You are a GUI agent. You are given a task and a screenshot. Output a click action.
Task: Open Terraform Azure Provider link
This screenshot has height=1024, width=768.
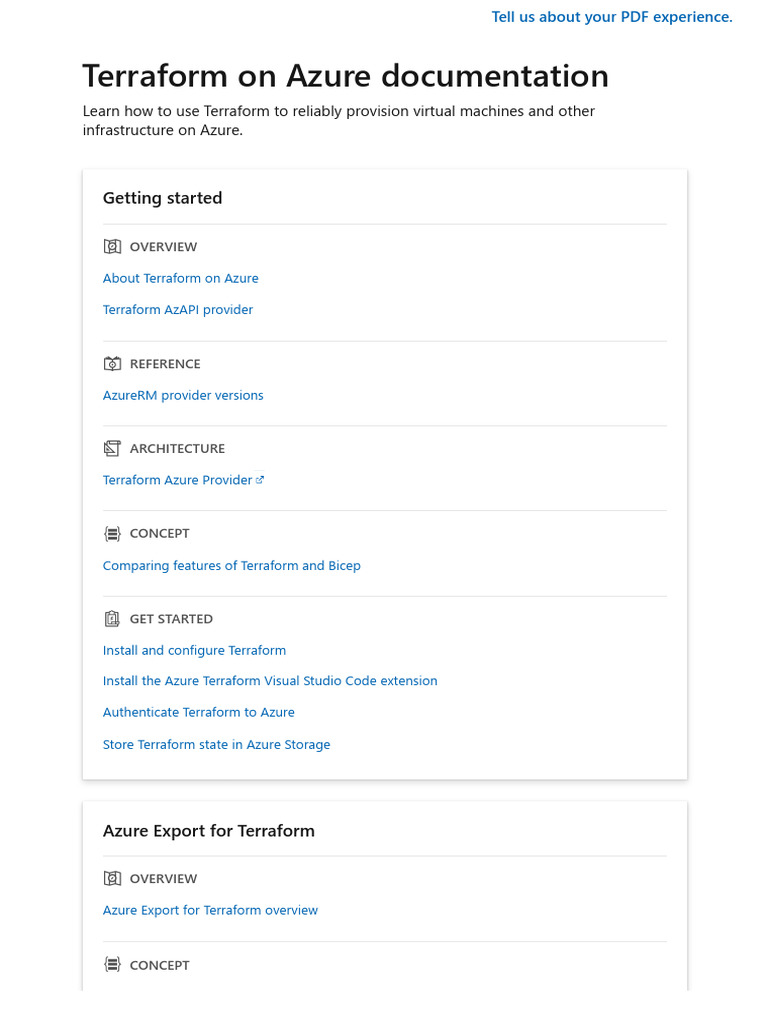[177, 480]
